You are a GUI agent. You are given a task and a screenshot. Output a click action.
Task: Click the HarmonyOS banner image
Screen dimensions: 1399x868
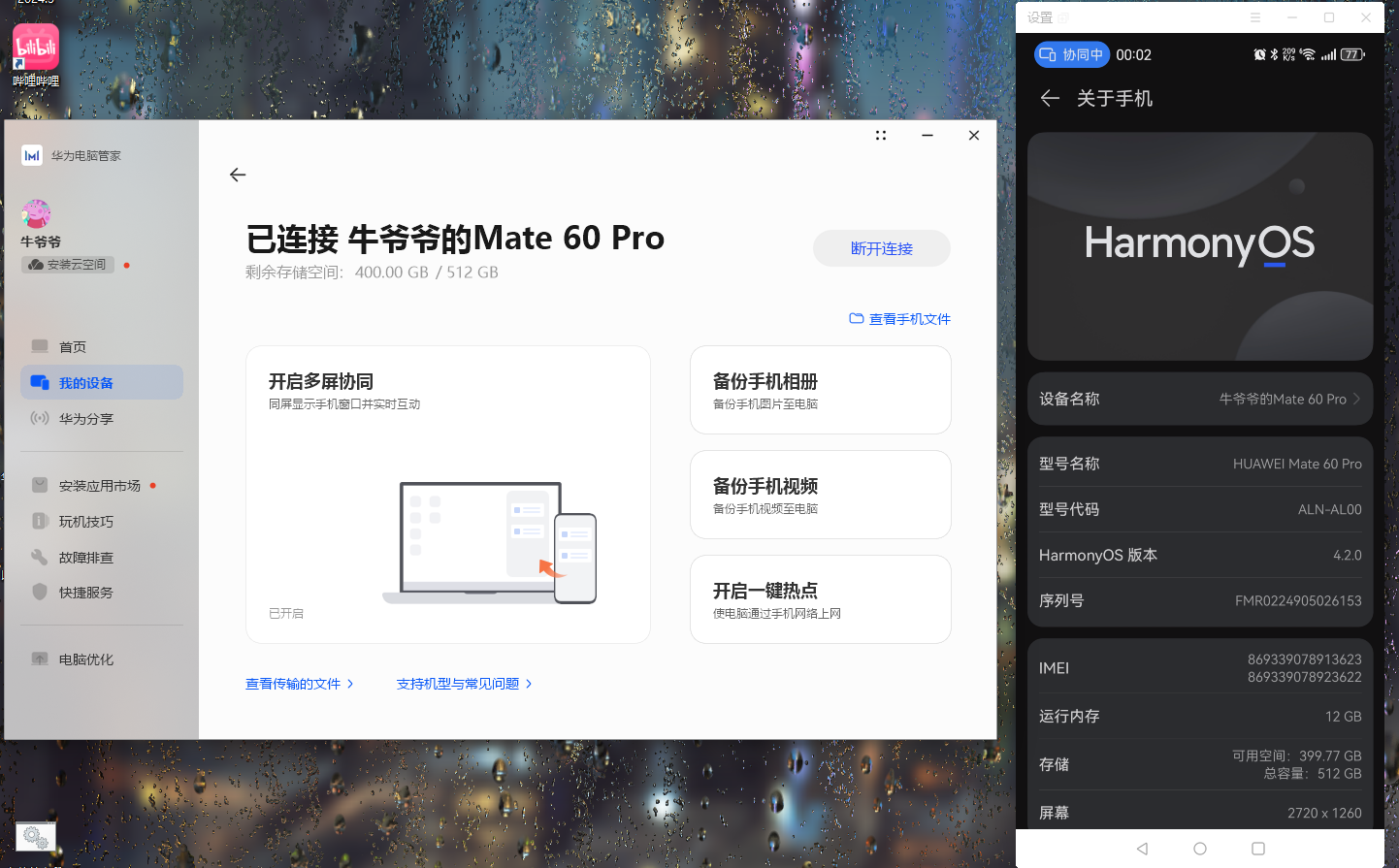tap(1200, 246)
